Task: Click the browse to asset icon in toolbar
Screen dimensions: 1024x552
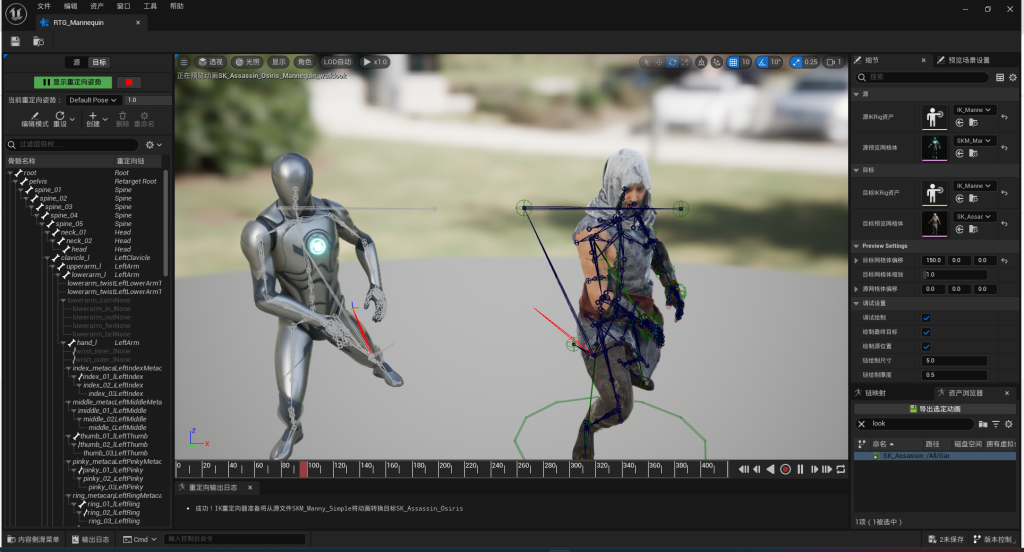Action: point(38,41)
